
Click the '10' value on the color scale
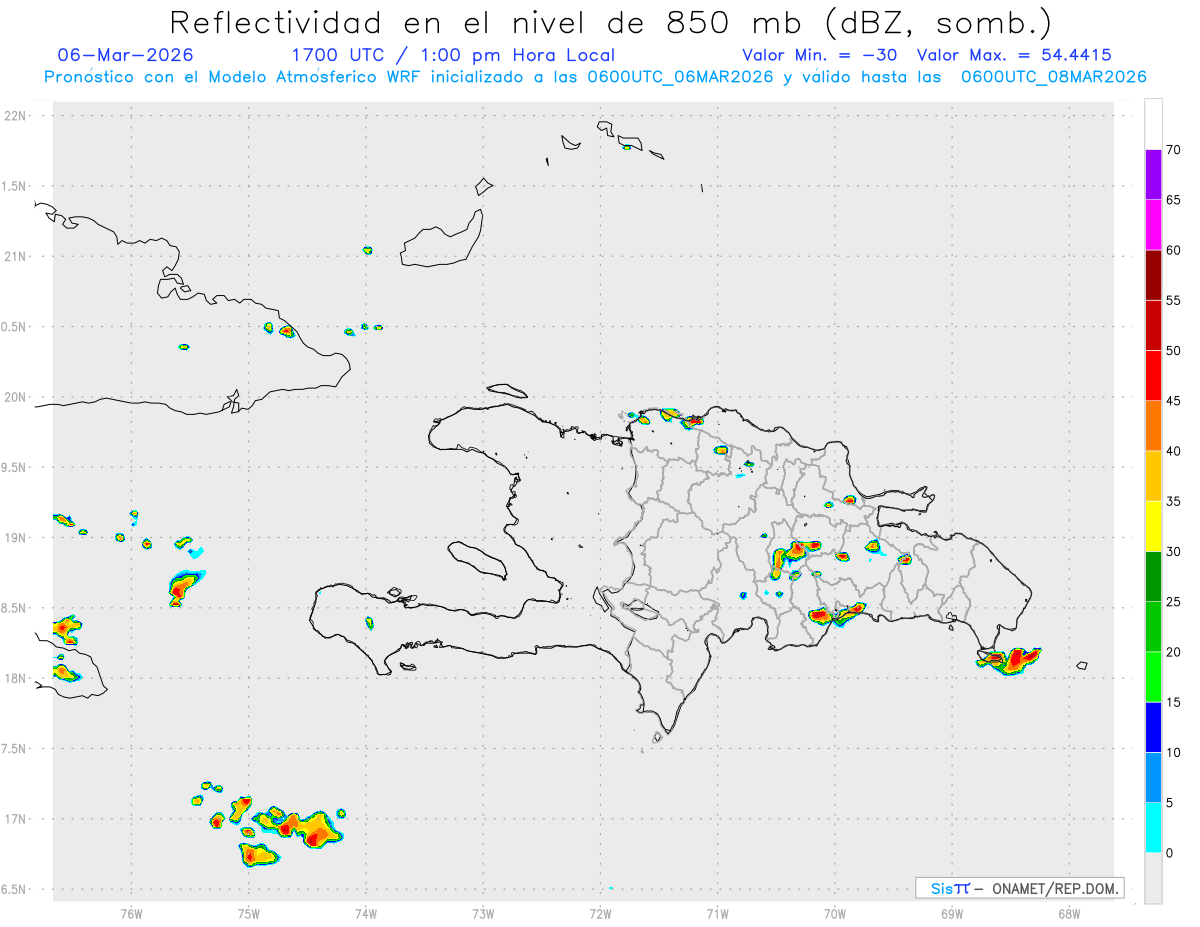(1173, 753)
